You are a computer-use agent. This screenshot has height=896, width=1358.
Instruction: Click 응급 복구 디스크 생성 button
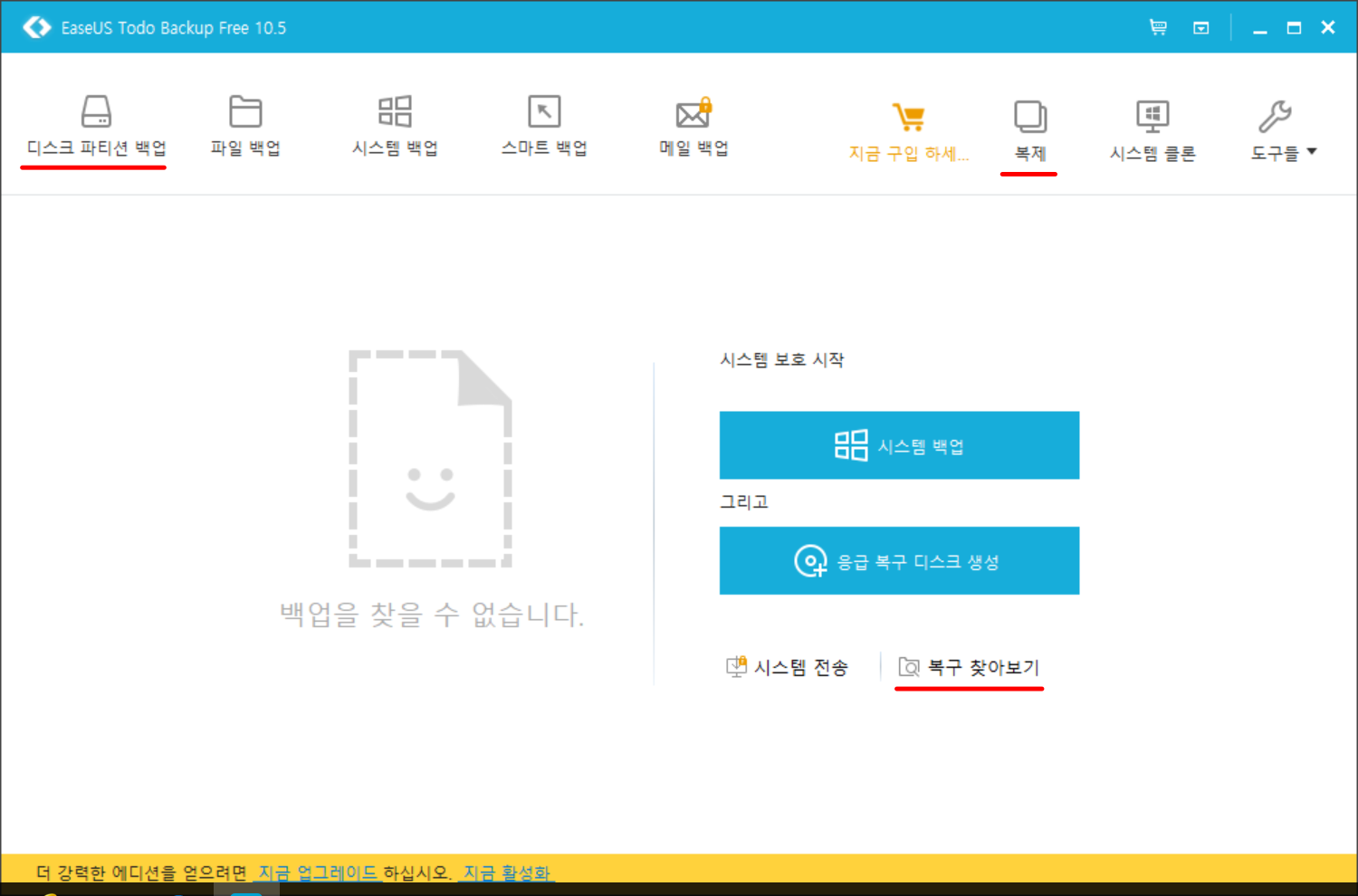(899, 561)
